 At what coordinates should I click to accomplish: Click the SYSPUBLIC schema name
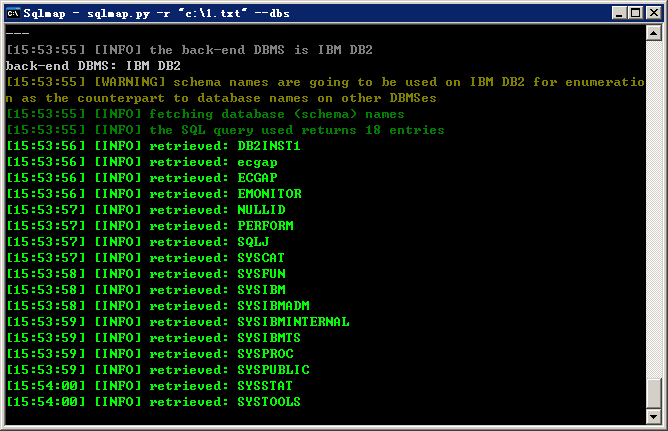pyautogui.click(x=273, y=370)
